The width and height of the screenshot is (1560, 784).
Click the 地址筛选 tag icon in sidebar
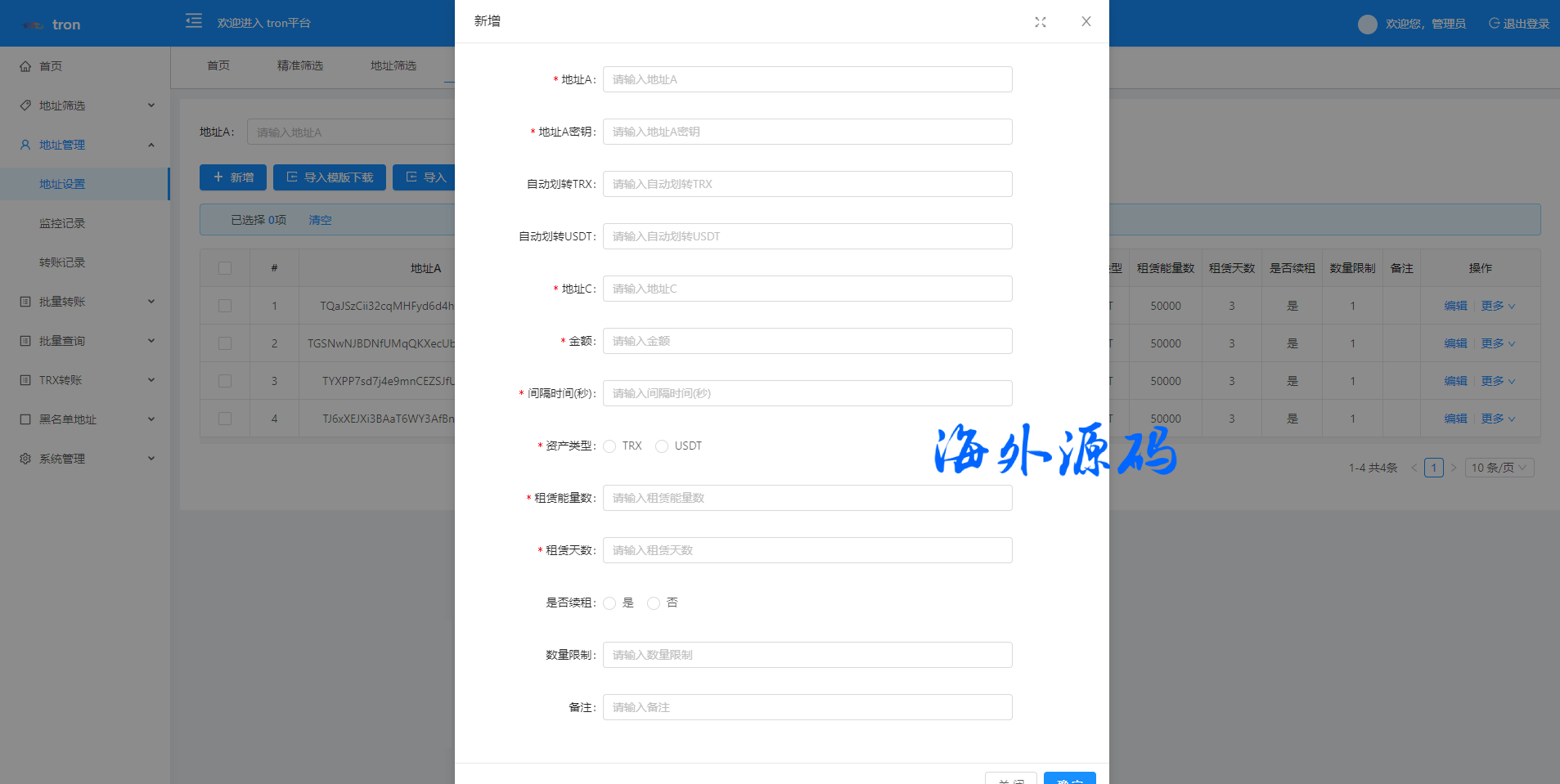click(25, 105)
